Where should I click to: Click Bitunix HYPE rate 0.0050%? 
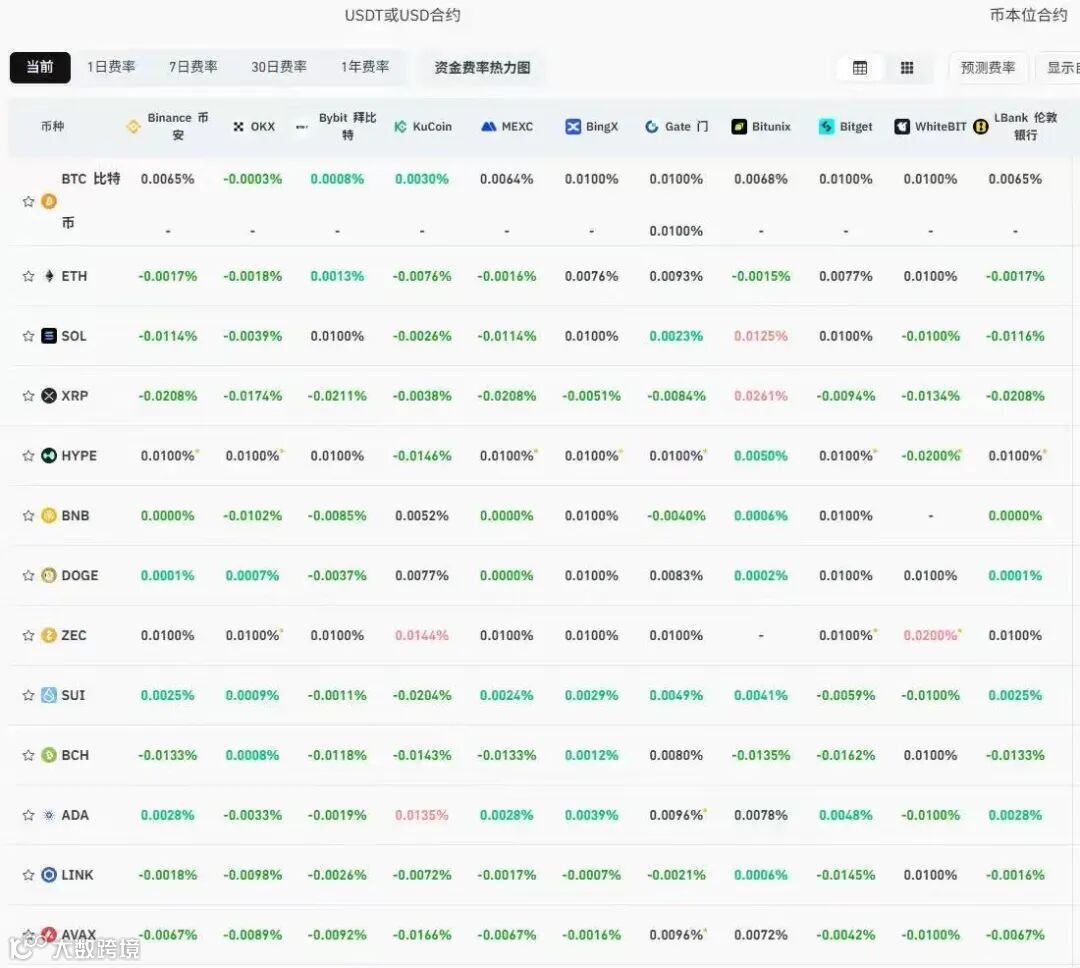click(760, 456)
